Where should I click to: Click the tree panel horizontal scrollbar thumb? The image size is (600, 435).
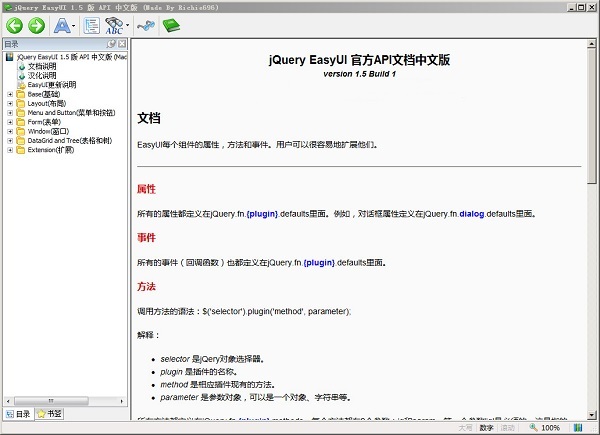51,401
